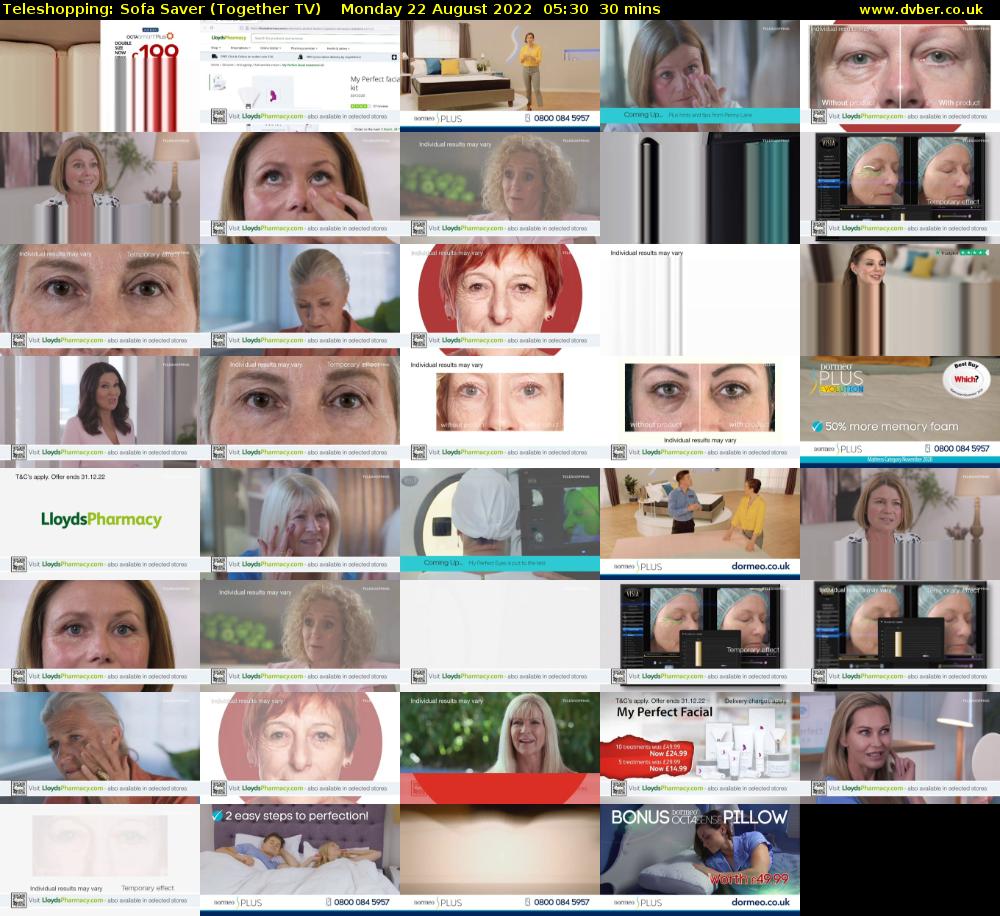1000x916 pixels.
Task: Click the 'Worth £49.99' price text
Action: [x=749, y=879]
